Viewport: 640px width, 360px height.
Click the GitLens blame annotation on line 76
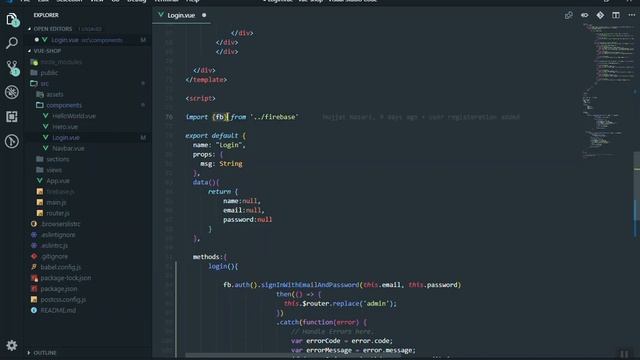coord(421,117)
